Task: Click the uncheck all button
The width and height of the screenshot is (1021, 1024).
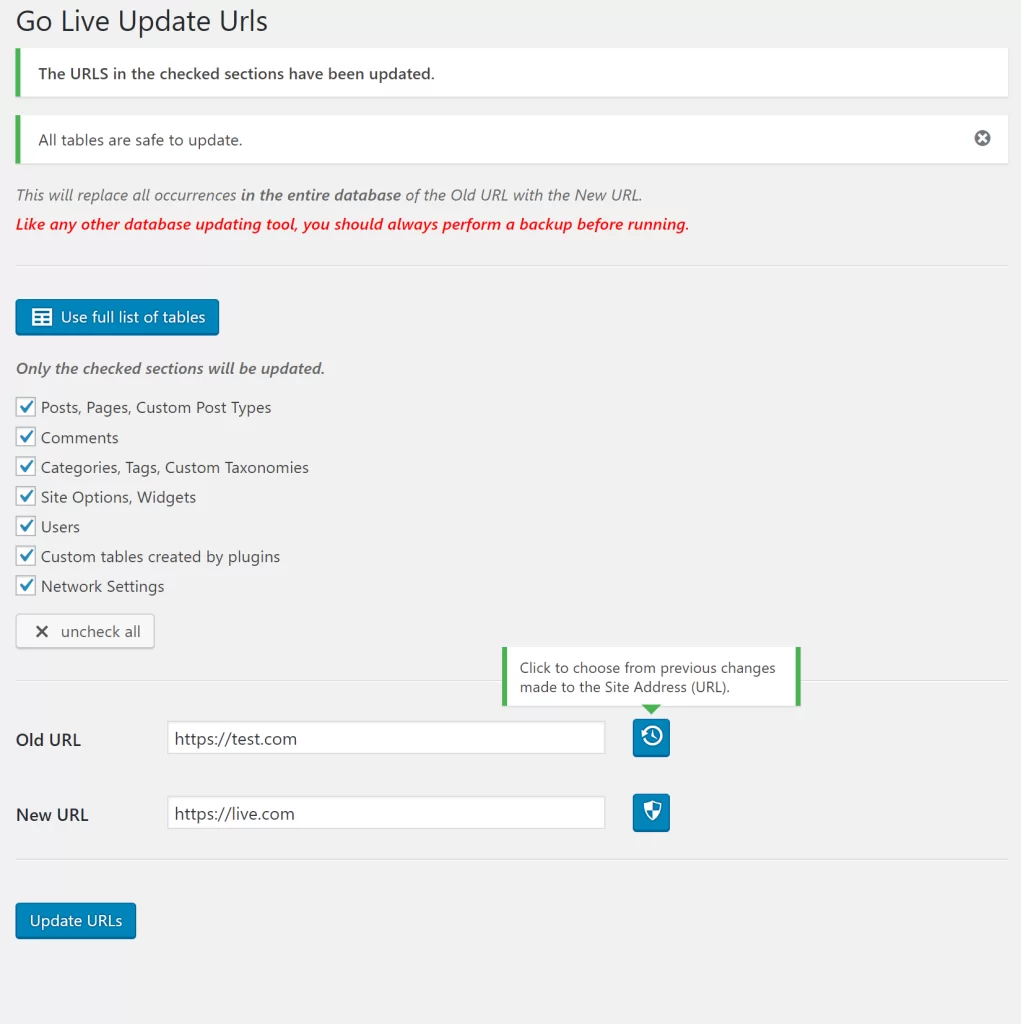Action: [85, 631]
